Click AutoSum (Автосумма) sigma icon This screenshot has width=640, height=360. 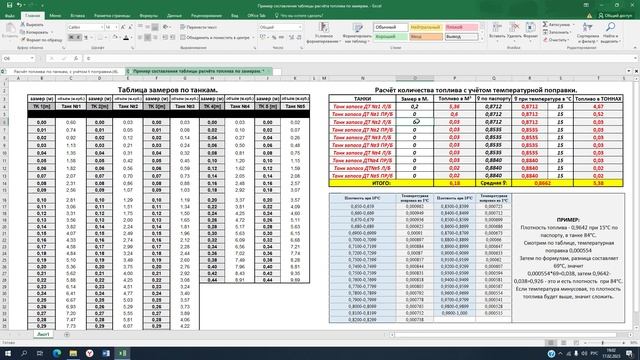[x=545, y=25]
